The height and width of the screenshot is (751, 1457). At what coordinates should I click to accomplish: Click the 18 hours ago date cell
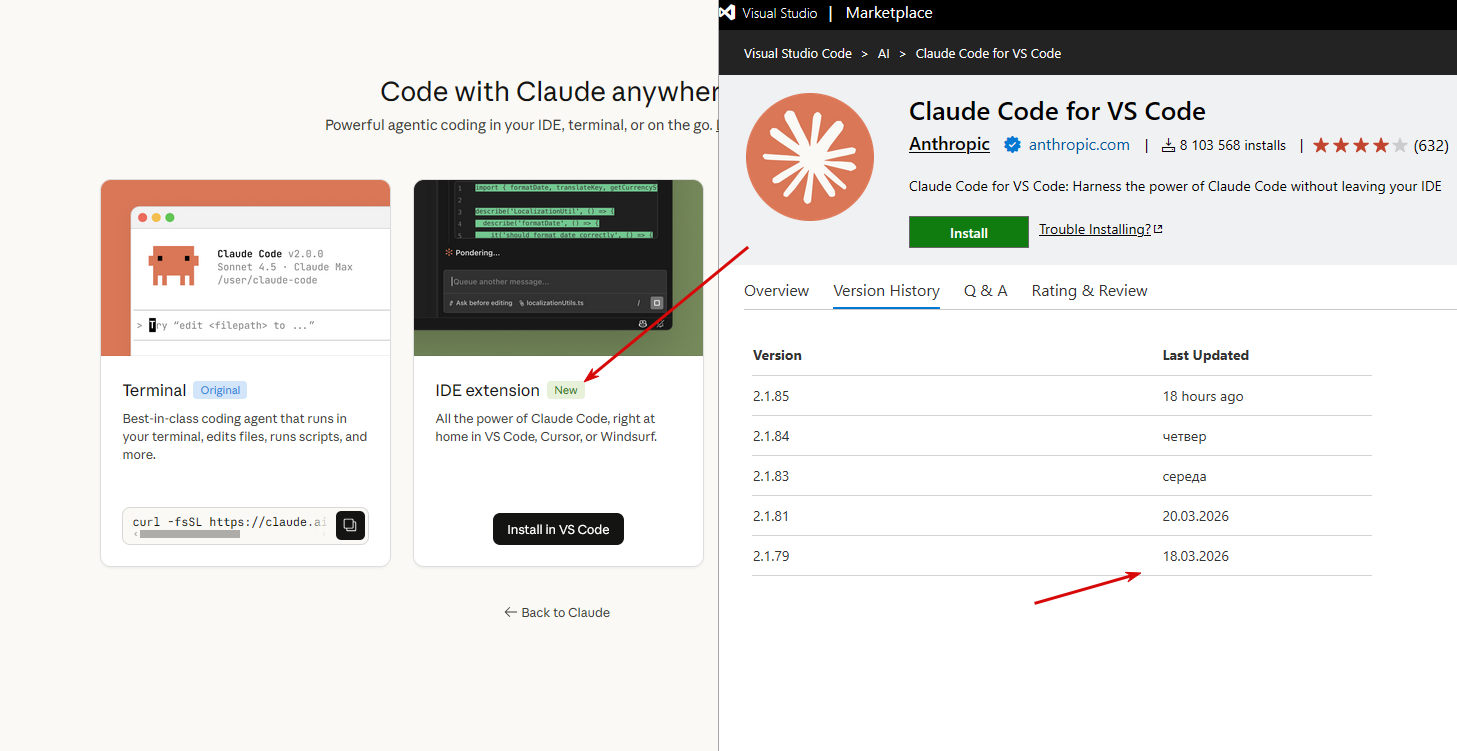(x=1203, y=396)
